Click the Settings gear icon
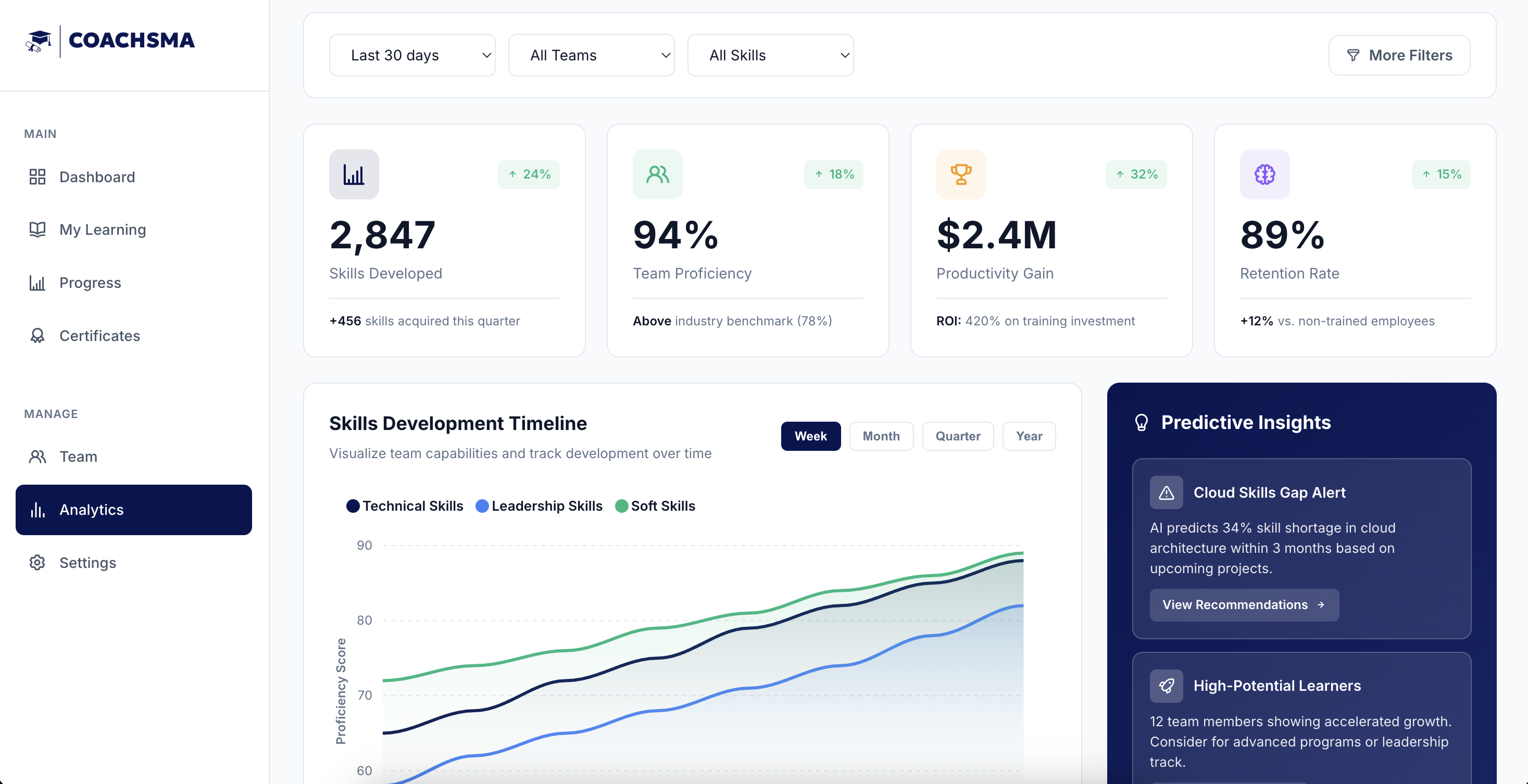This screenshot has width=1528, height=784. coord(37,562)
